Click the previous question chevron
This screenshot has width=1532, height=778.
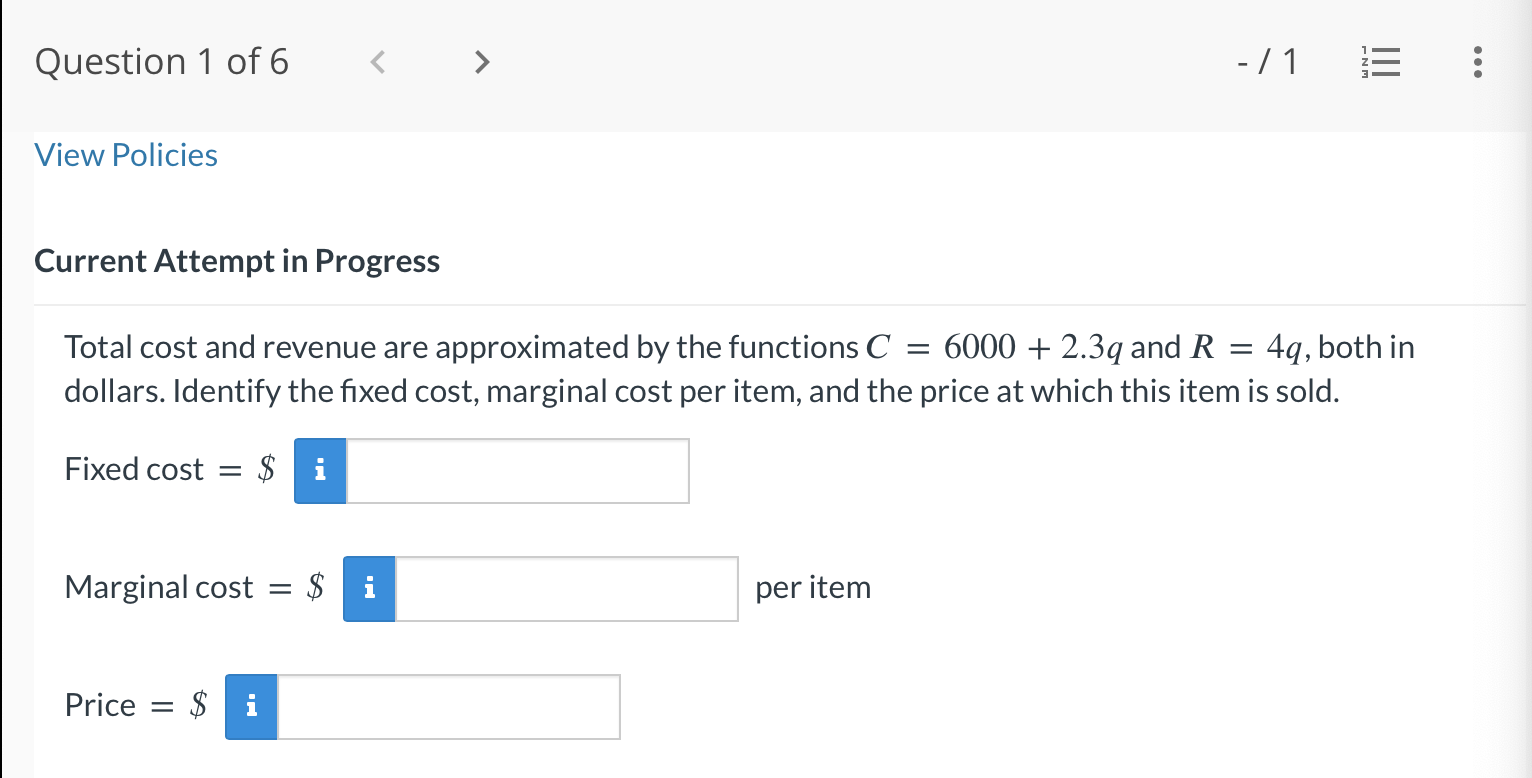pos(378,62)
